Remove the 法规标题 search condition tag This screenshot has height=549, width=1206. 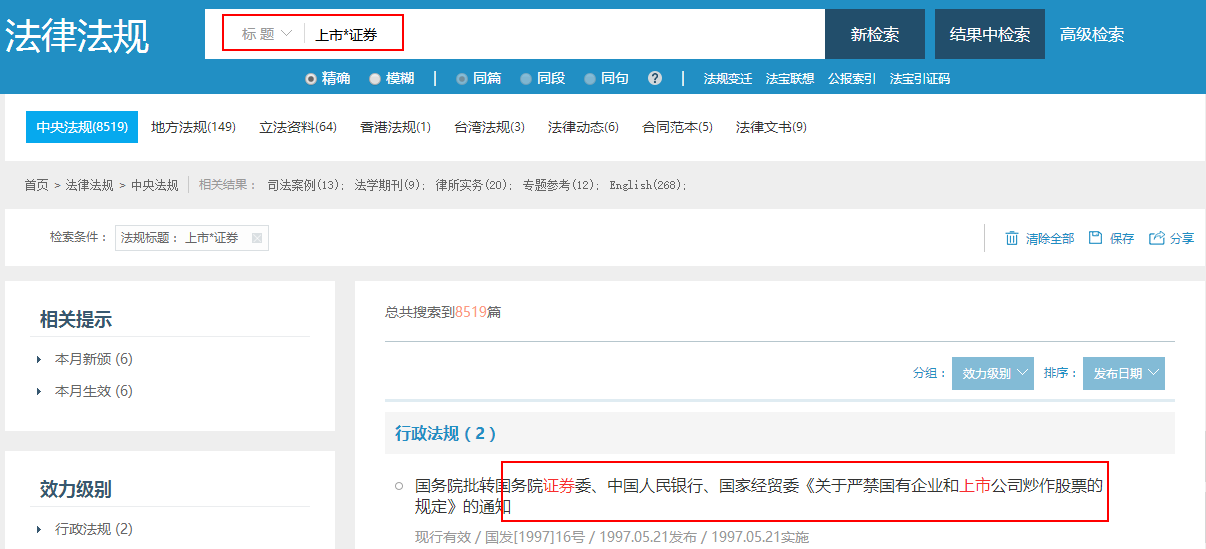257,238
